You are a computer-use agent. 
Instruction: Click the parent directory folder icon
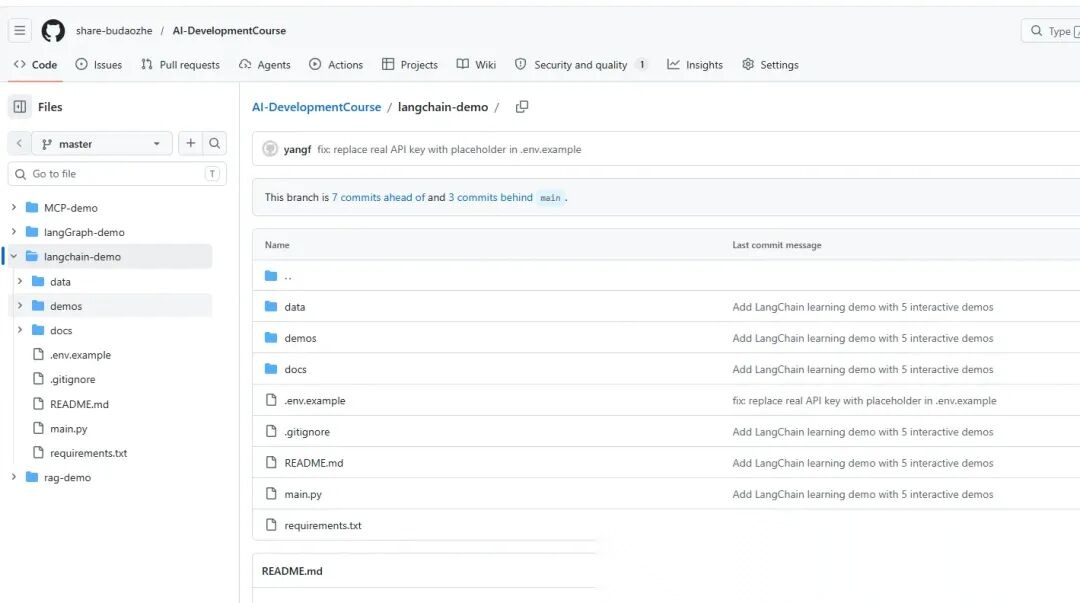(x=271, y=276)
